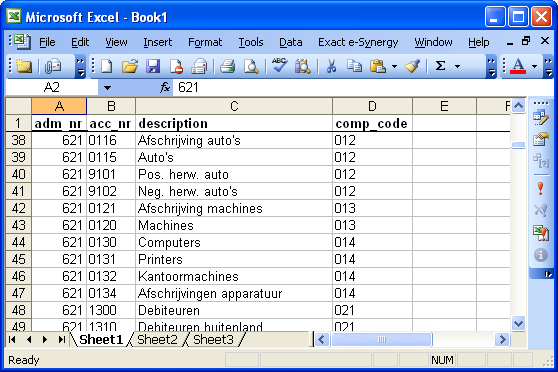Open the Exact e-Synergy menu
This screenshot has height=372, width=558.
(x=358, y=42)
